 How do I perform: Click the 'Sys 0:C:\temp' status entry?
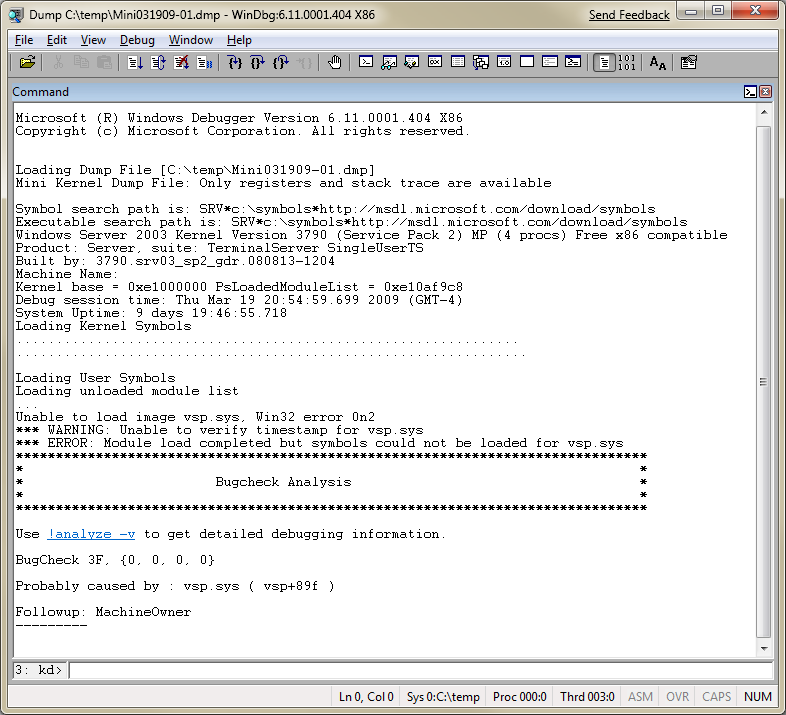pos(443,697)
